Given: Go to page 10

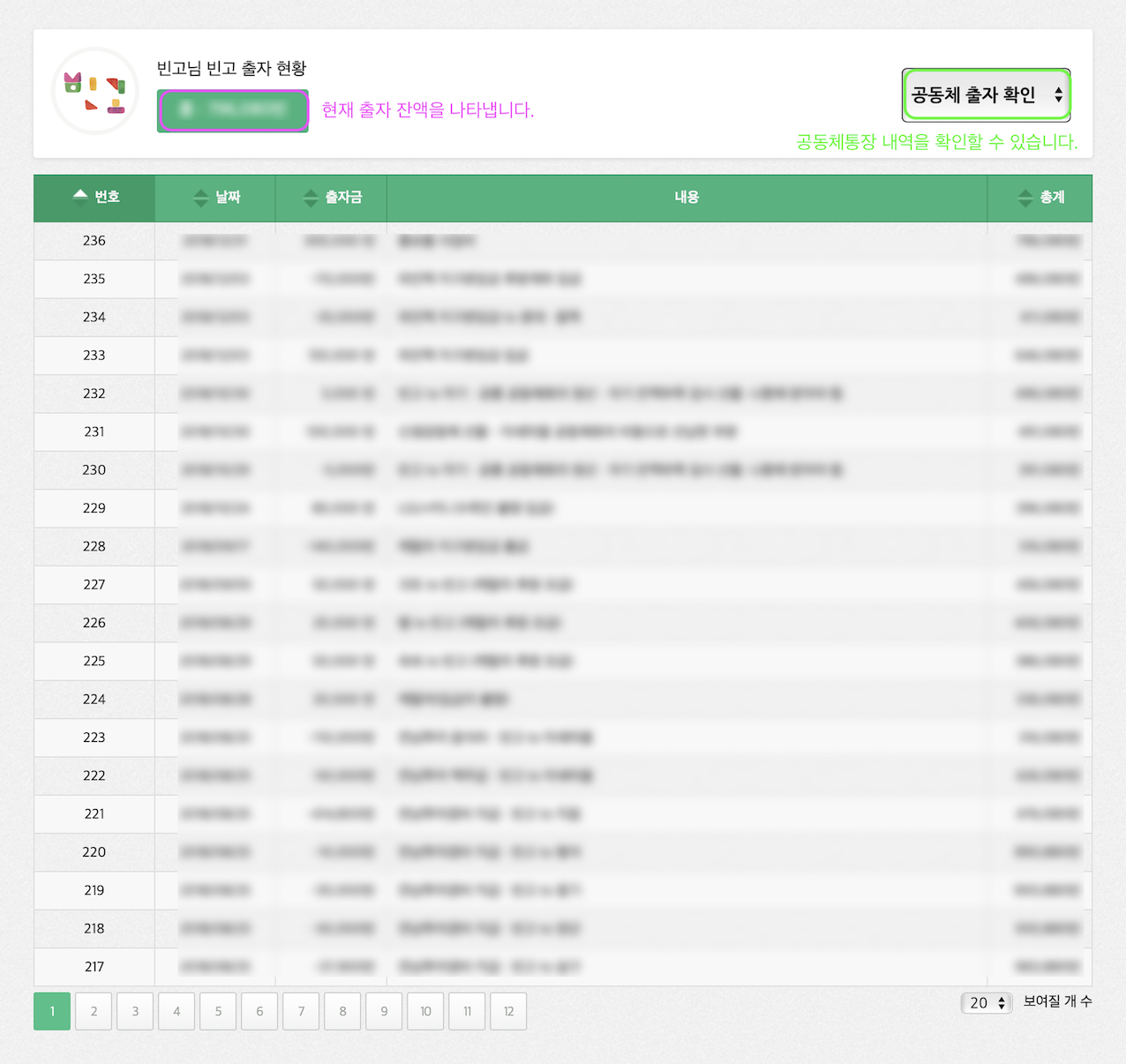Looking at the screenshot, I should 425,1011.
